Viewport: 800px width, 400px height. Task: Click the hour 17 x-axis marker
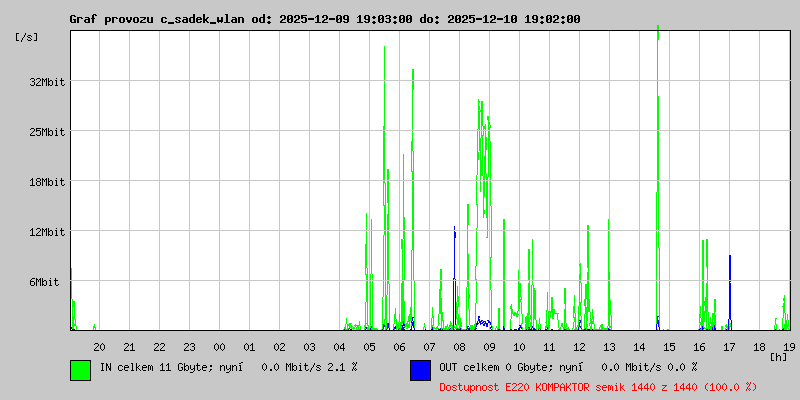click(729, 347)
